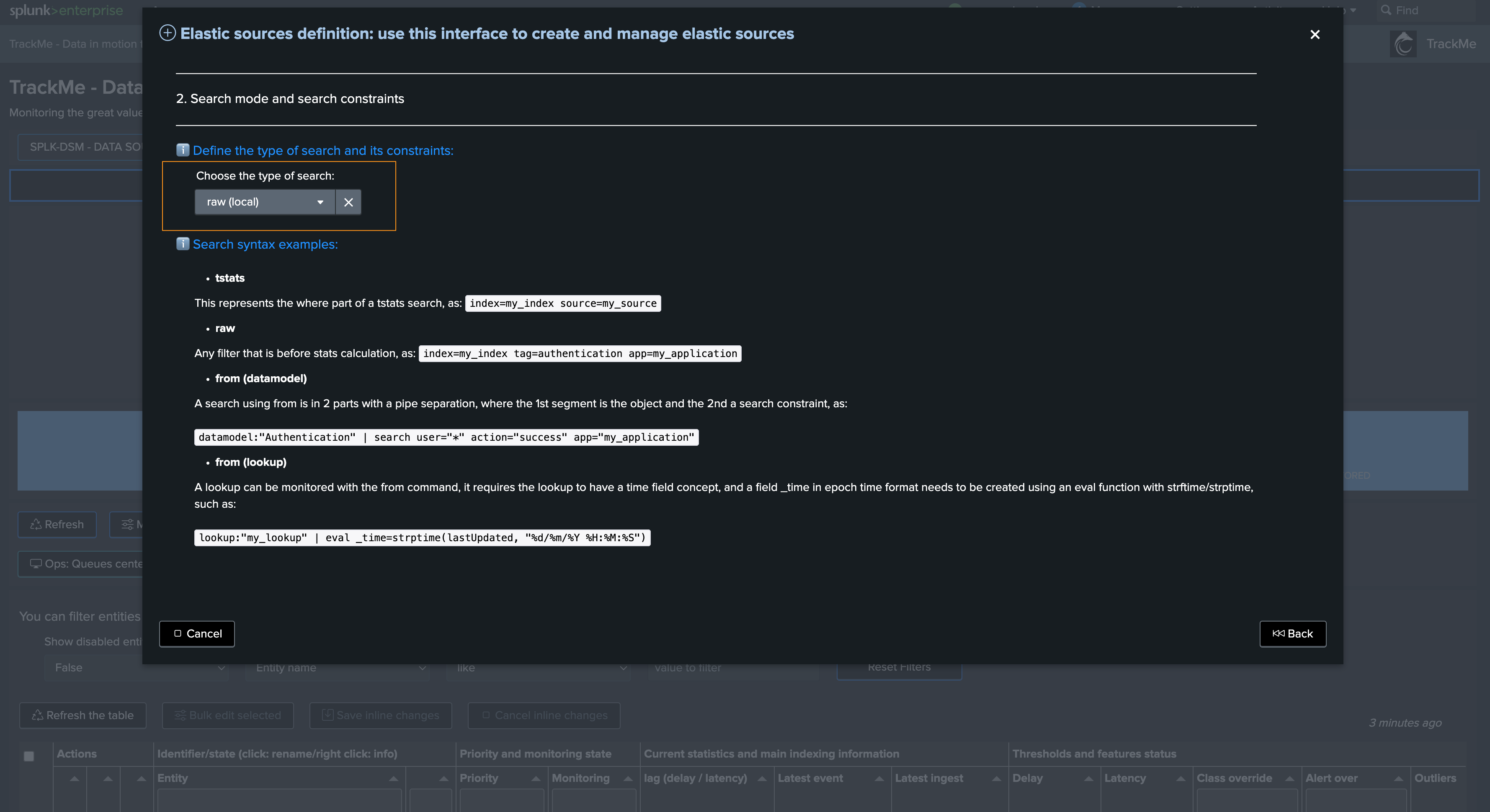Click the 'from (datamodel)' bullet text
1490x812 pixels.
(261, 378)
